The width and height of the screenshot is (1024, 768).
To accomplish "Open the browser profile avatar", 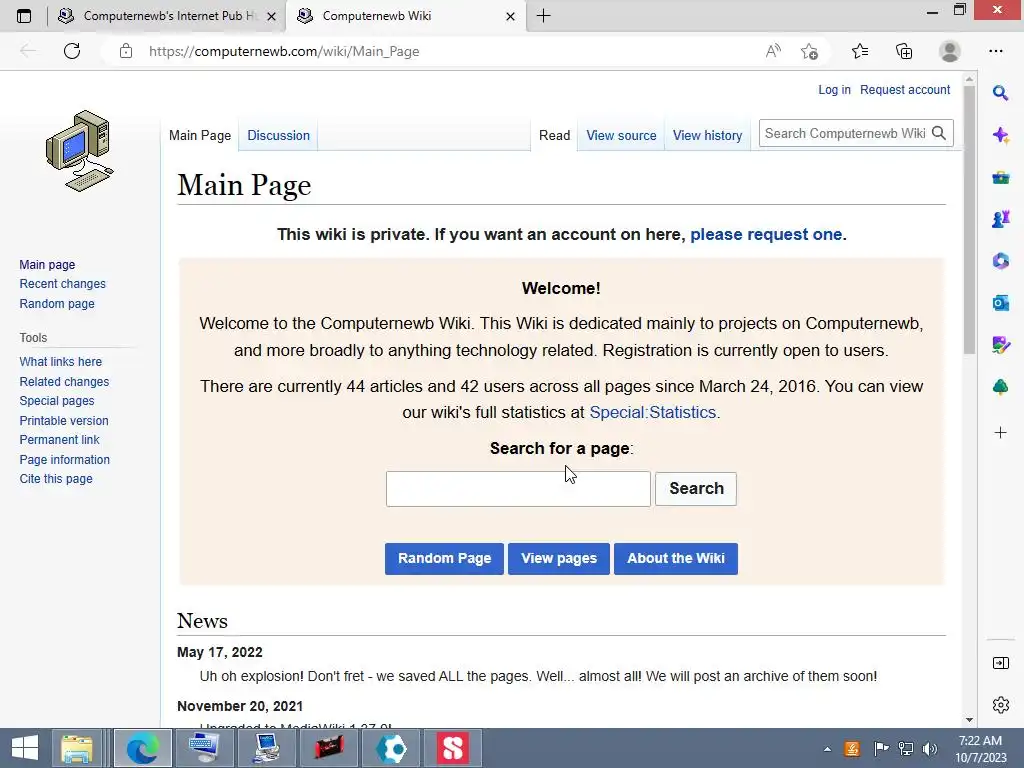I will (950, 51).
